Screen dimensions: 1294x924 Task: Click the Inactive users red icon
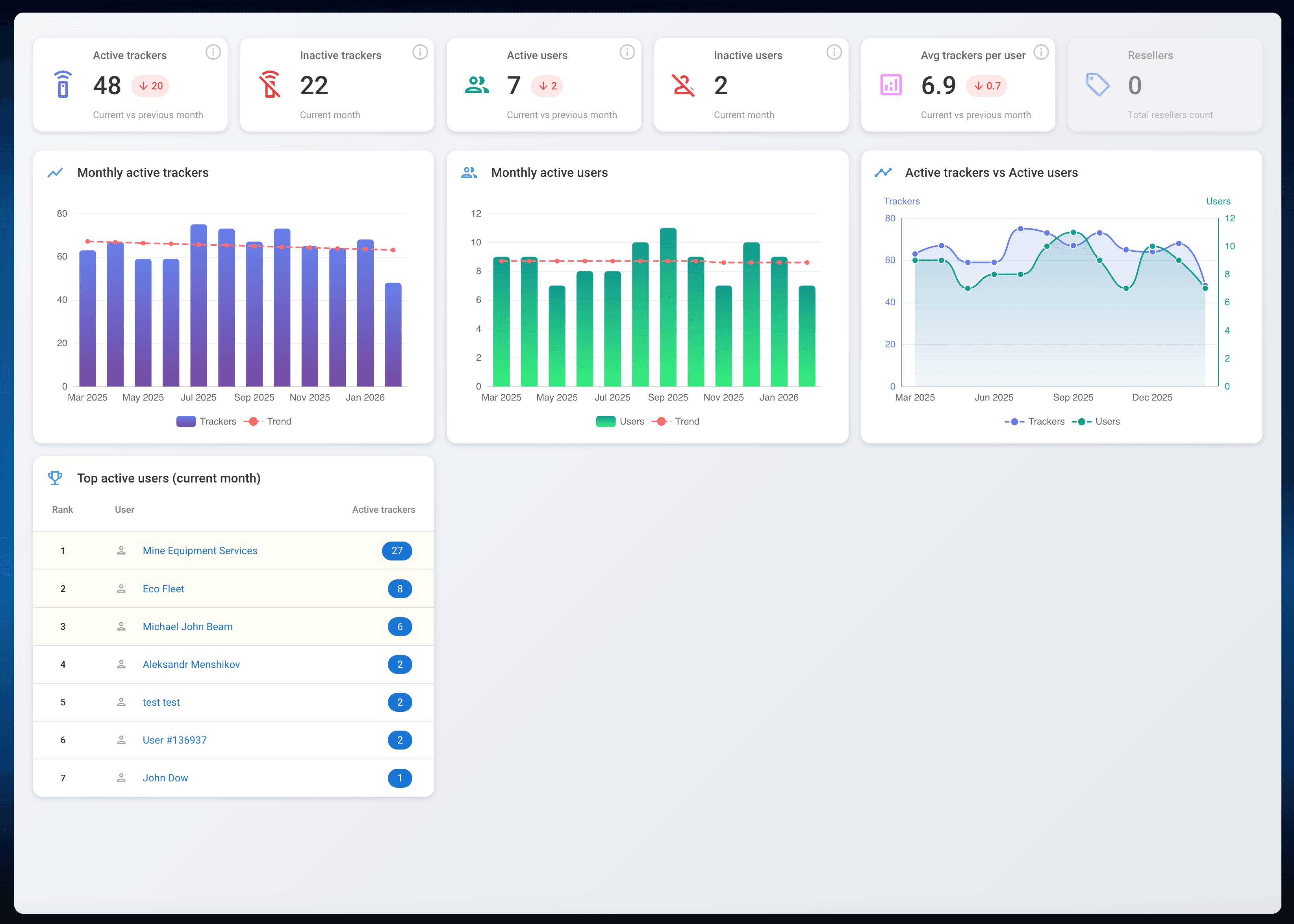pyautogui.click(x=684, y=85)
